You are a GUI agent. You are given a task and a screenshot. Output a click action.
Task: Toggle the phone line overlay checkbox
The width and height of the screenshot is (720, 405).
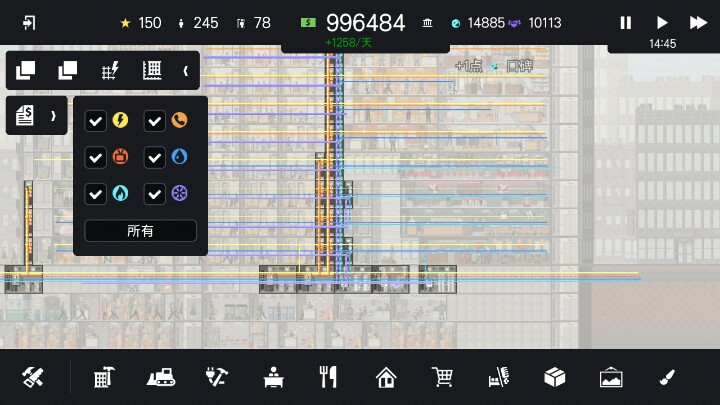[155, 121]
